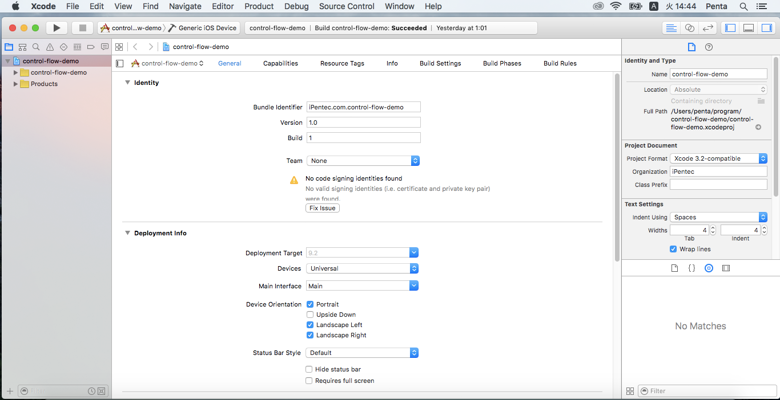Image resolution: width=780 pixels, height=400 pixels.
Task: Show the Quick Help inspector
Action: pyautogui.click(x=709, y=47)
